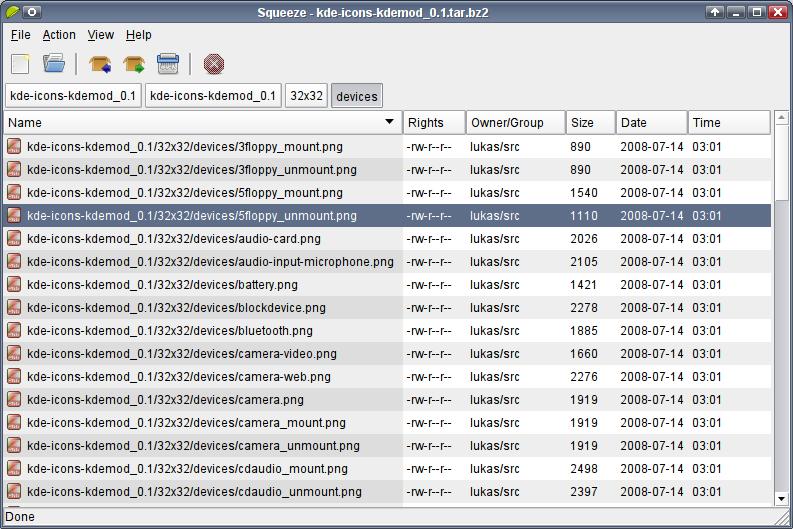The width and height of the screenshot is (793, 529).
Task: Click the Add files to archive icon
Action: click(x=99, y=65)
